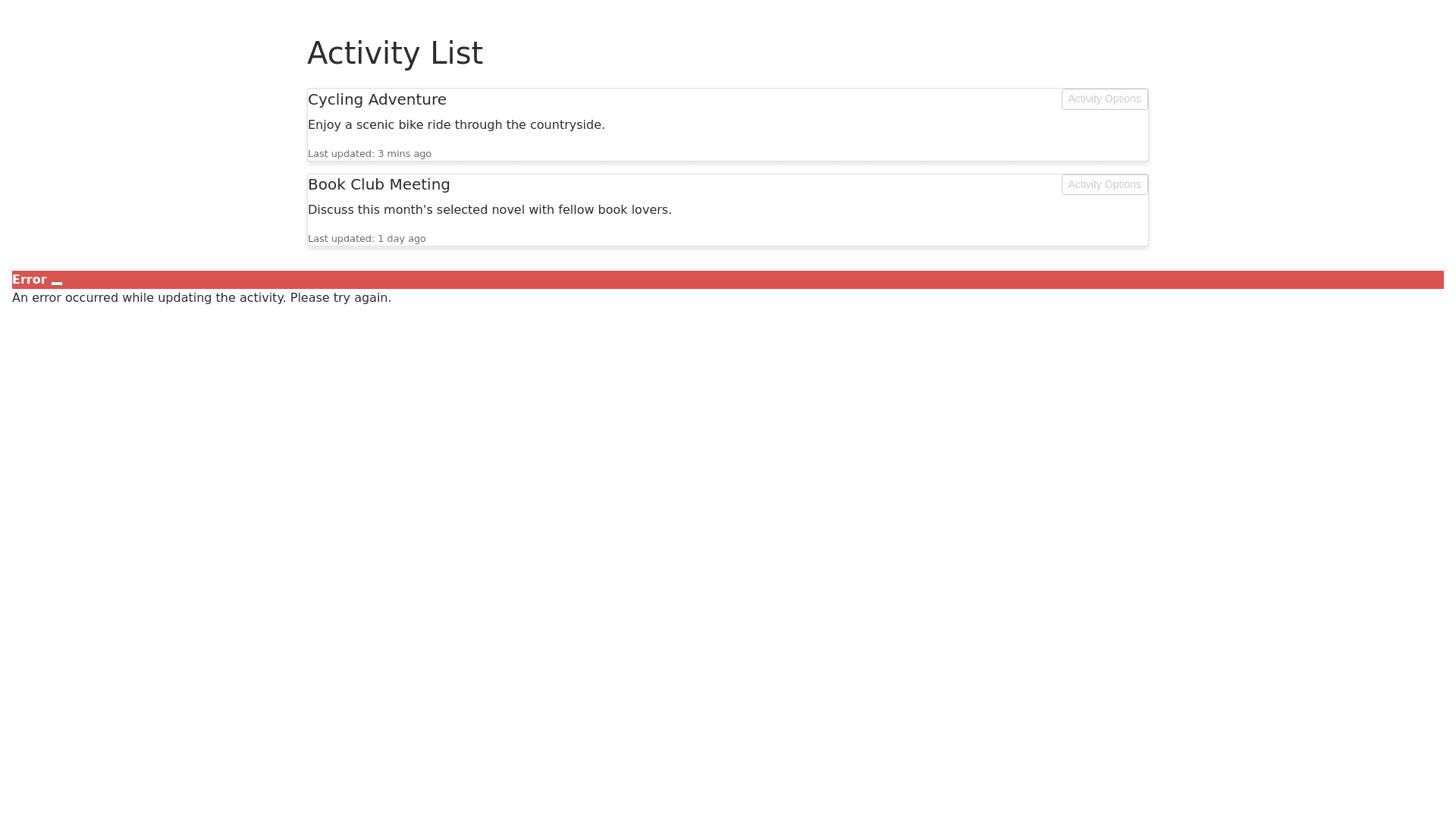
Task: Click the "3 mins ago" time value
Action: coord(404,154)
